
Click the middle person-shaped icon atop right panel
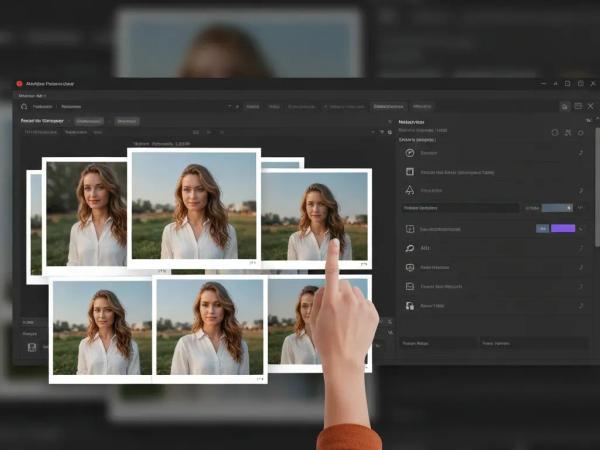tap(568, 132)
